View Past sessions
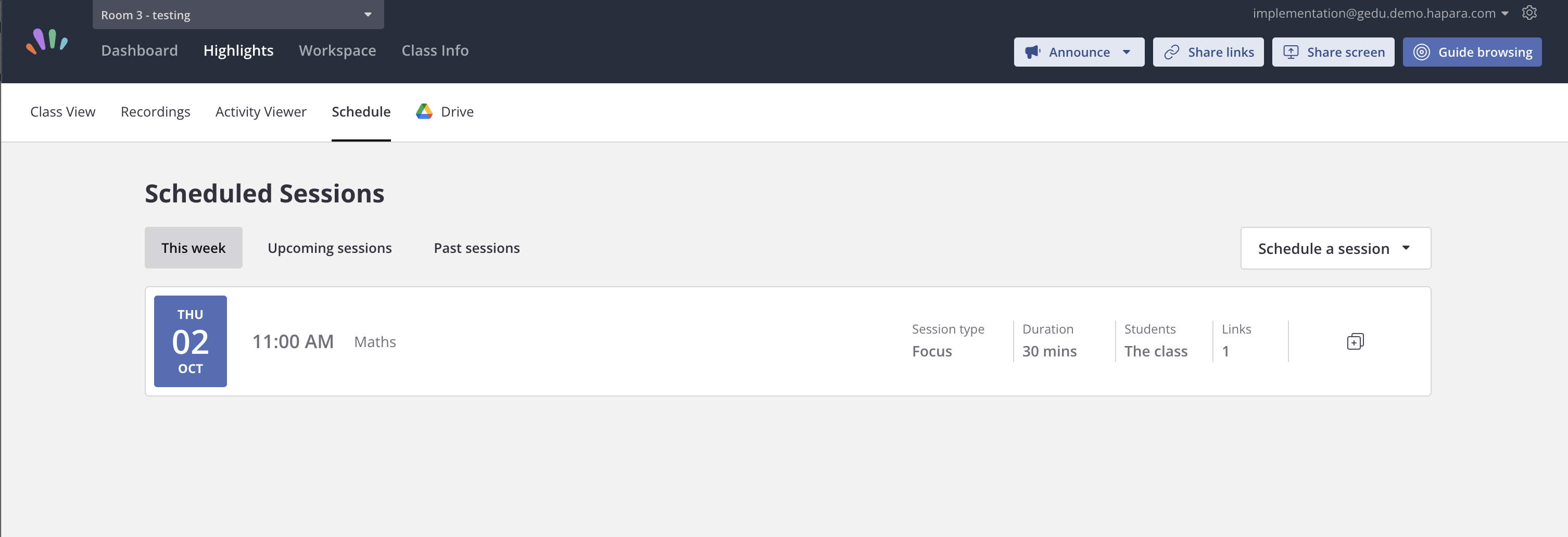 (x=477, y=248)
